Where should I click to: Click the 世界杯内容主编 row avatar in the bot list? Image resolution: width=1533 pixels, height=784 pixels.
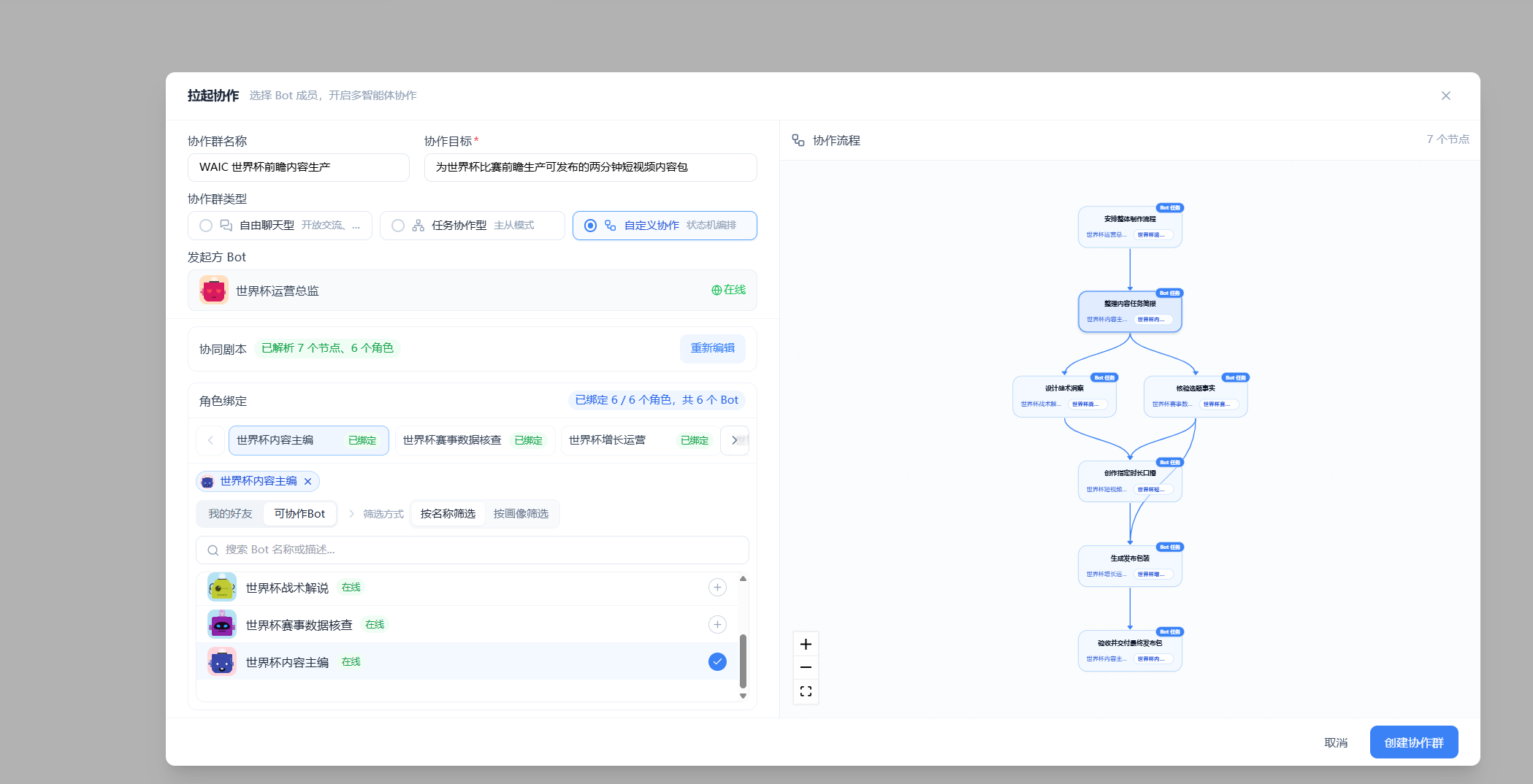click(222, 662)
